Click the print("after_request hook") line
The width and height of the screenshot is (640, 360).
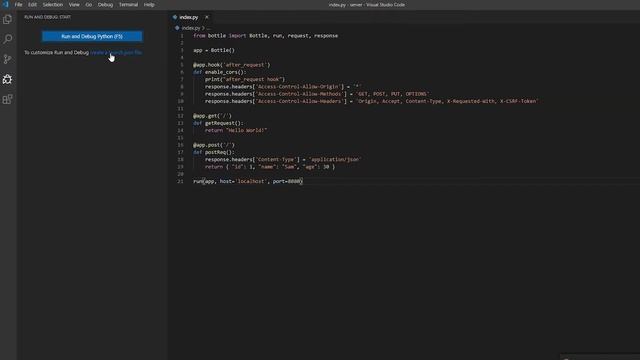(x=245, y=80)
